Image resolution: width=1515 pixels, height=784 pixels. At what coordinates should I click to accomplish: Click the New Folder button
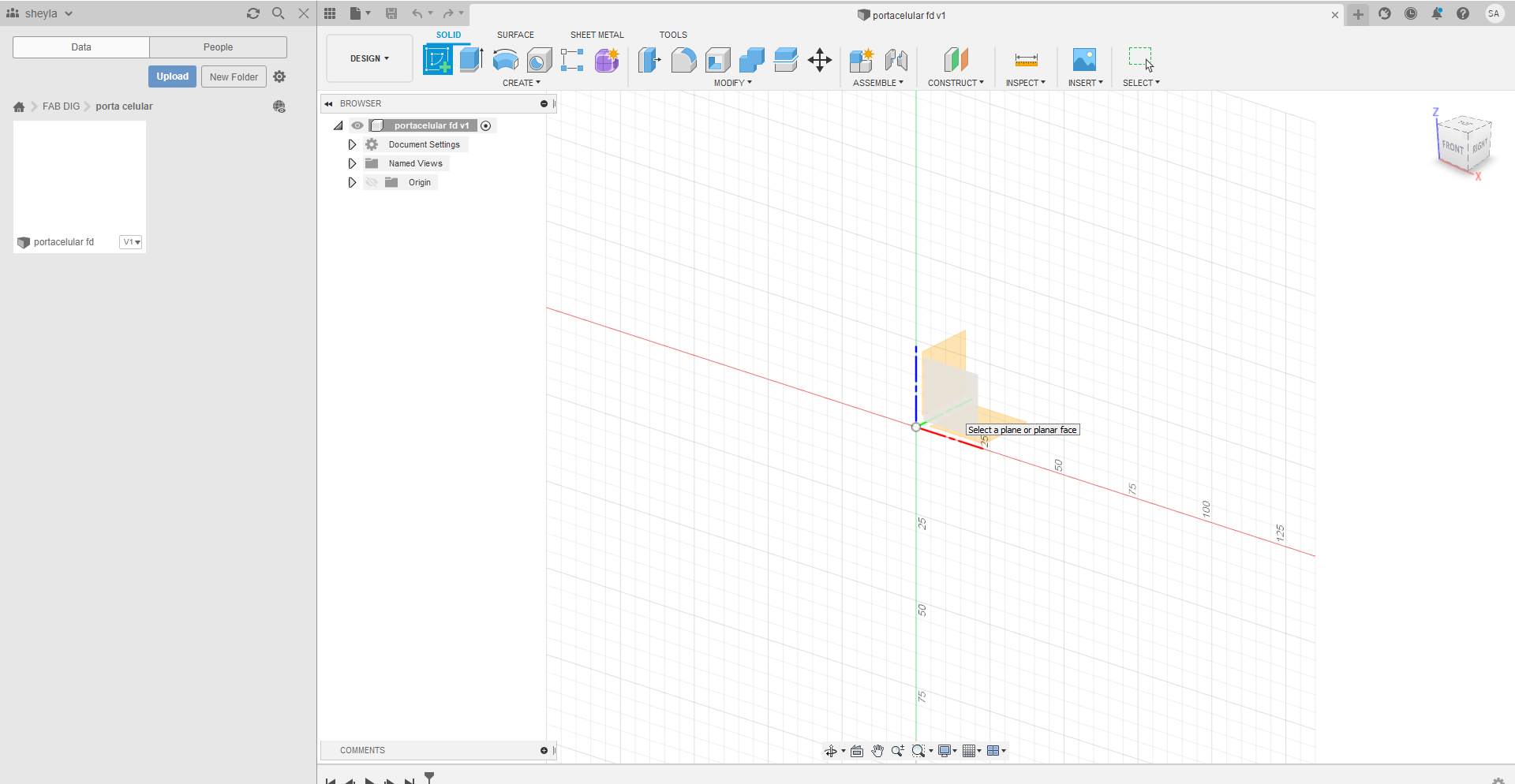(234, 77)
